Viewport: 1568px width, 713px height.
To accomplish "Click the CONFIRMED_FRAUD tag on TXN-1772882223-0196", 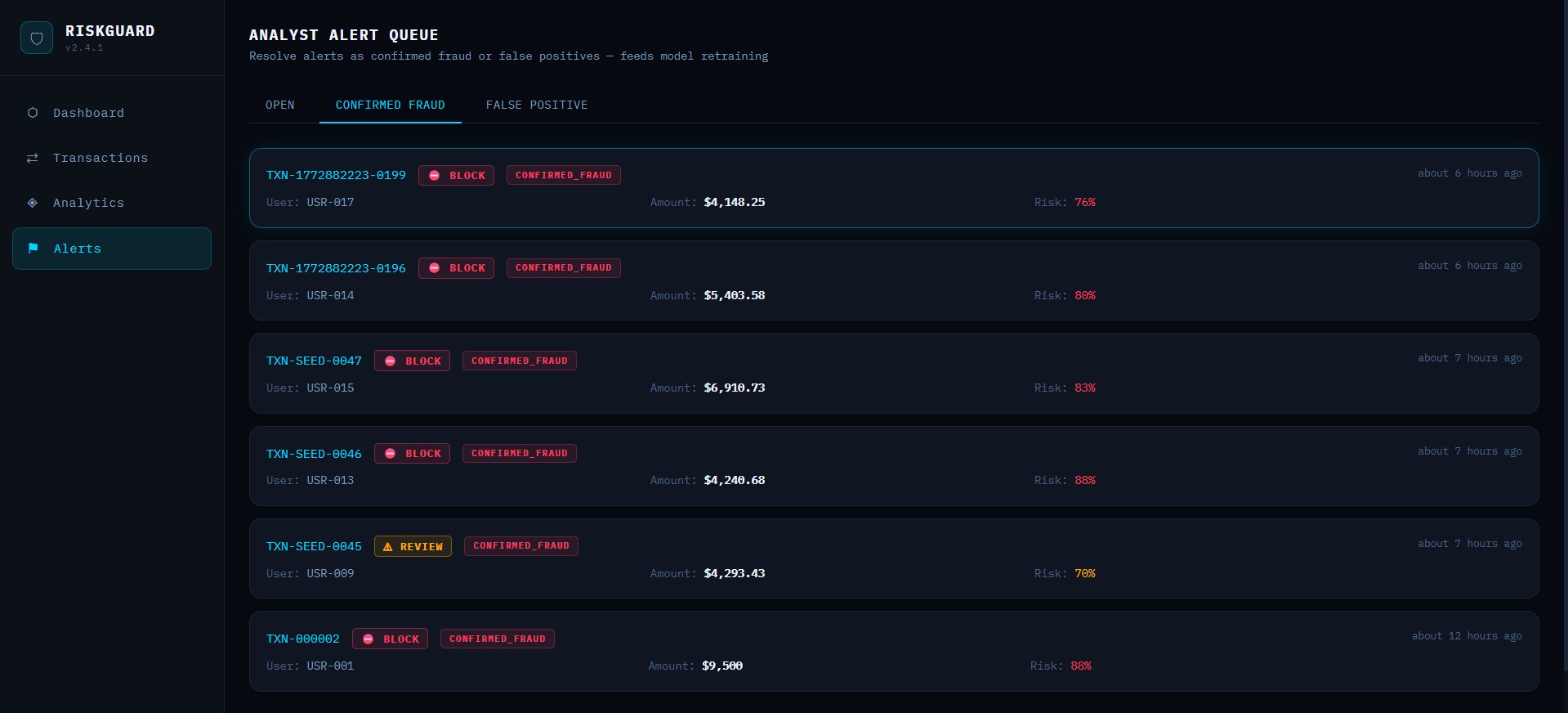I will 563,268.
